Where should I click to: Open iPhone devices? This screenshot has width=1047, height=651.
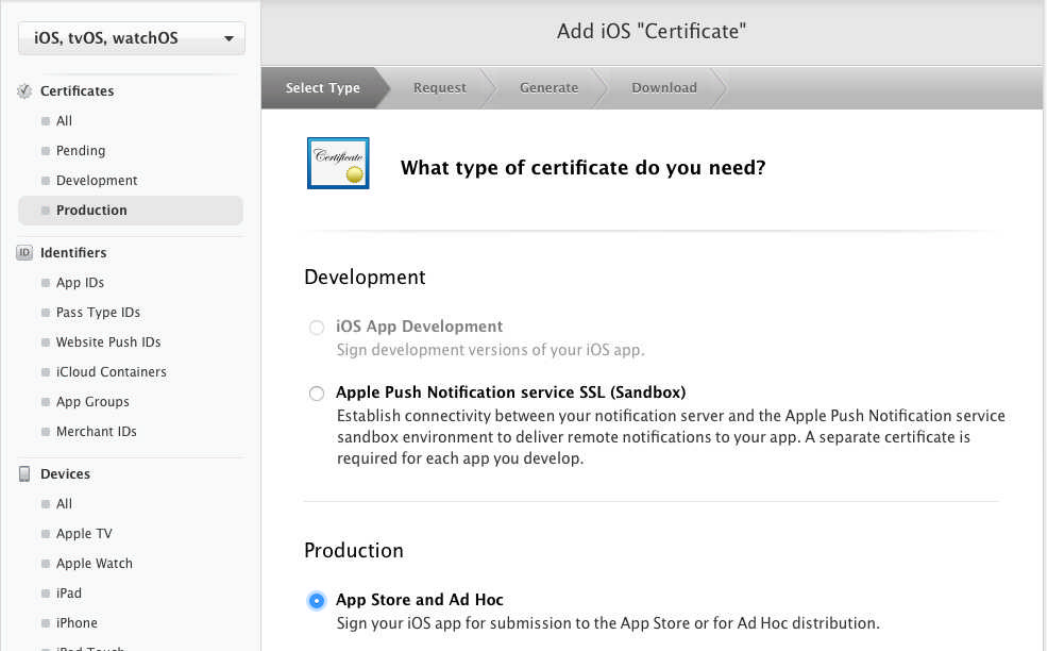click(77, 623)
